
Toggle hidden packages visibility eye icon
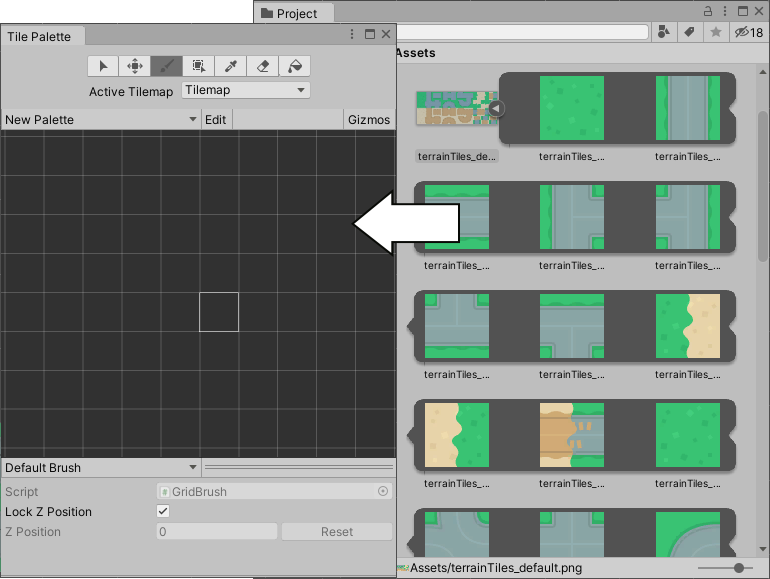point(749,33)
